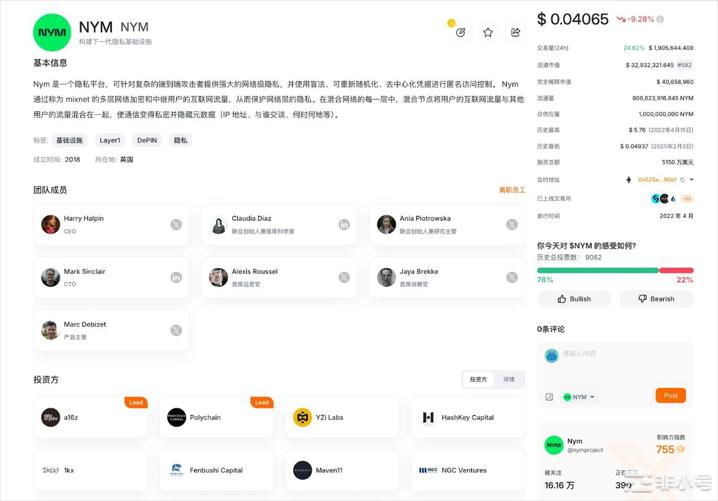This screenshot has width=718, height=501.
Task: Click the Maven11 dark logo
Action: pyautogui.click(x=302, y=470)
